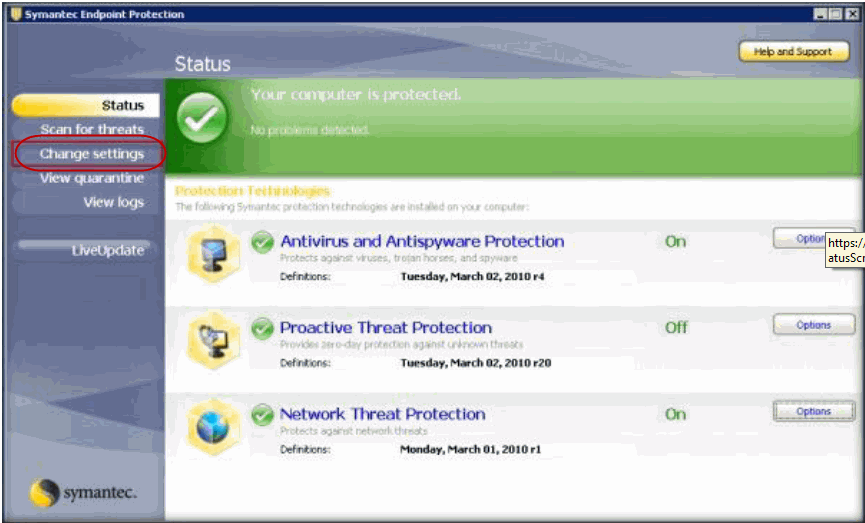Go to View quarantine
Screen dimensions: 865x523
(92, 178)
